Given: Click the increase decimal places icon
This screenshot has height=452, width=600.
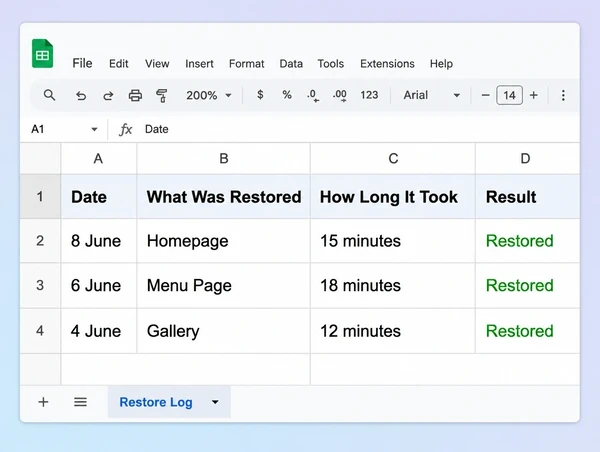Looking at the screenshot, I should pyautogui.click(x=340, y=95).
